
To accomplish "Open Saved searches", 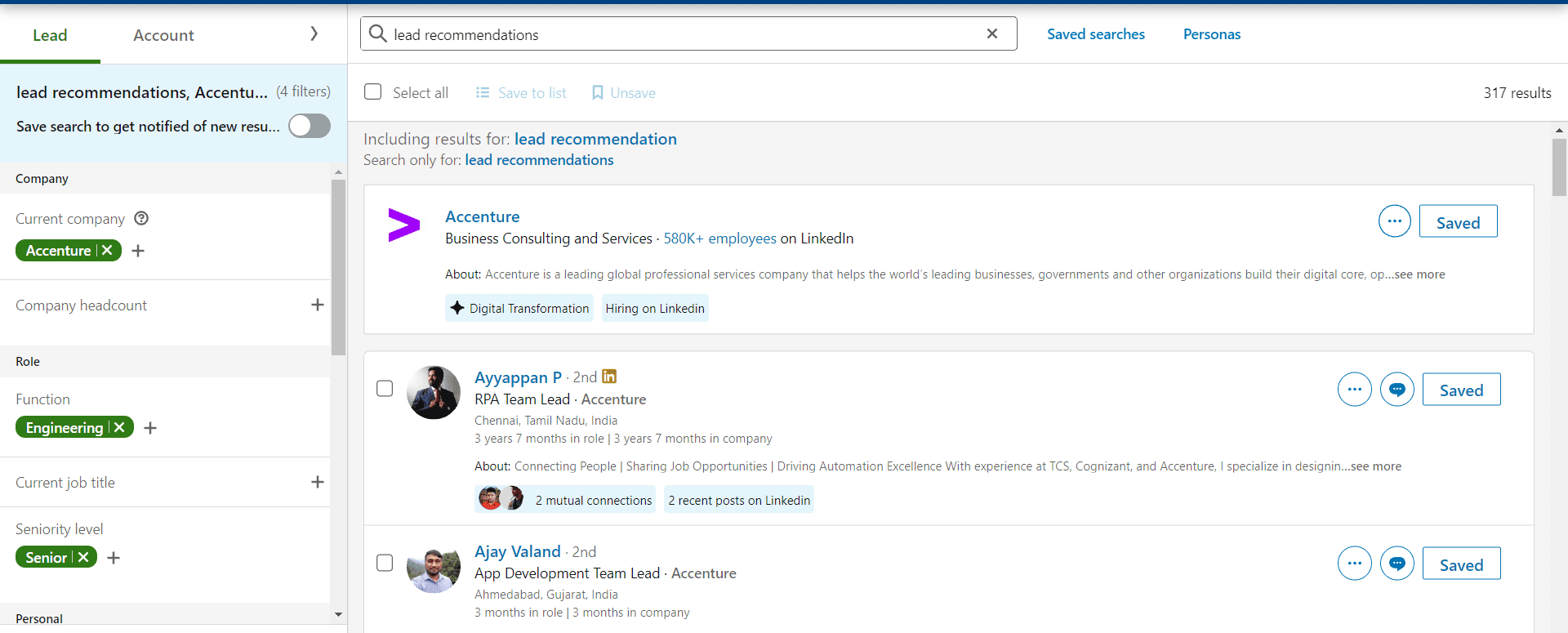I will pyautogui.click(x=1096, y=34).
